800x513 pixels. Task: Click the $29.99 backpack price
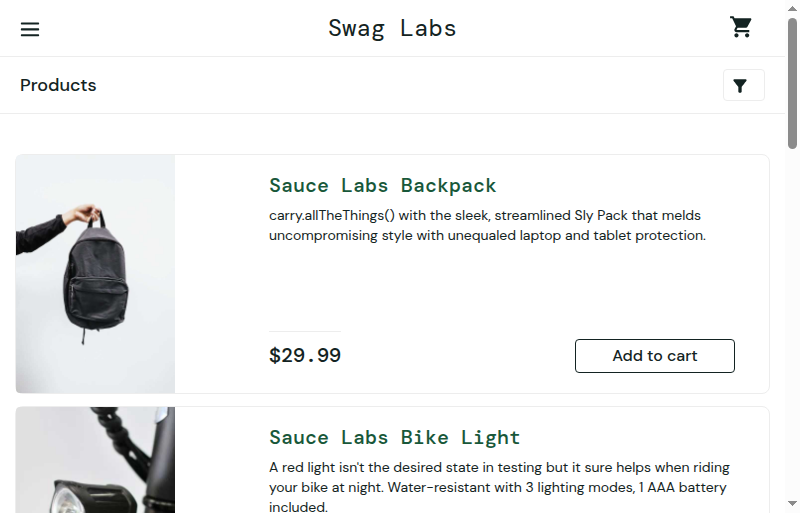tap(305, 355)
